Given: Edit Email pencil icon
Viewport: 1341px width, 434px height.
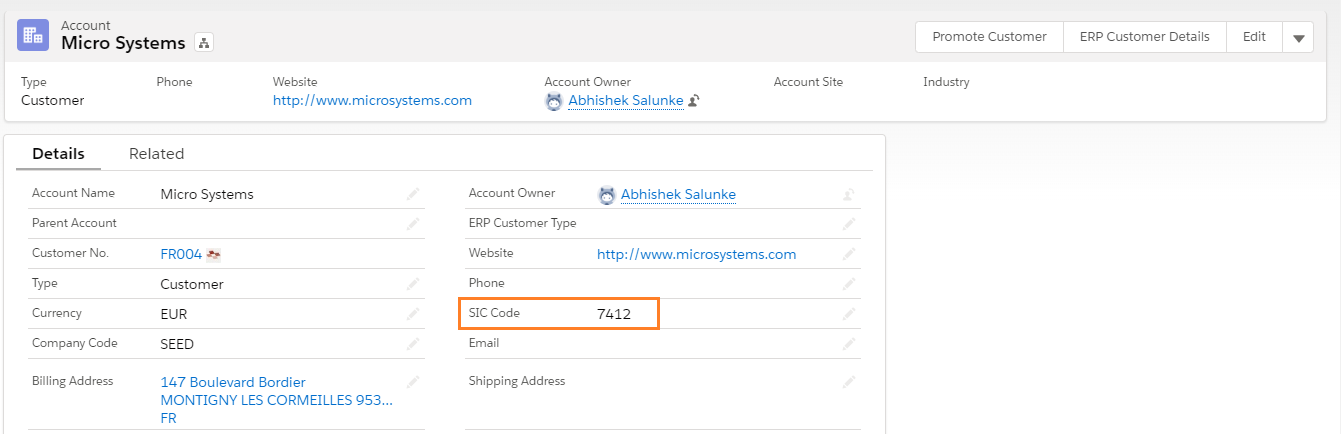Looking at the screenshot, I should pyautogui.click(x=849, y=344).
